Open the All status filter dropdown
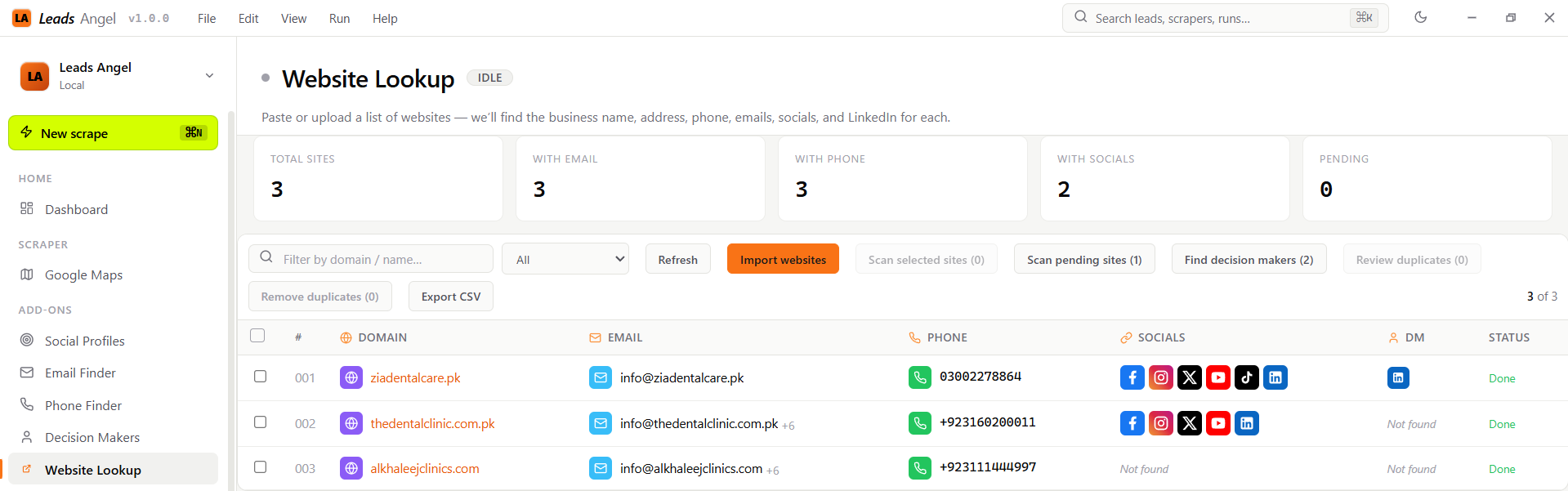The image size is (1568, 491). click(x=565, y=259)
